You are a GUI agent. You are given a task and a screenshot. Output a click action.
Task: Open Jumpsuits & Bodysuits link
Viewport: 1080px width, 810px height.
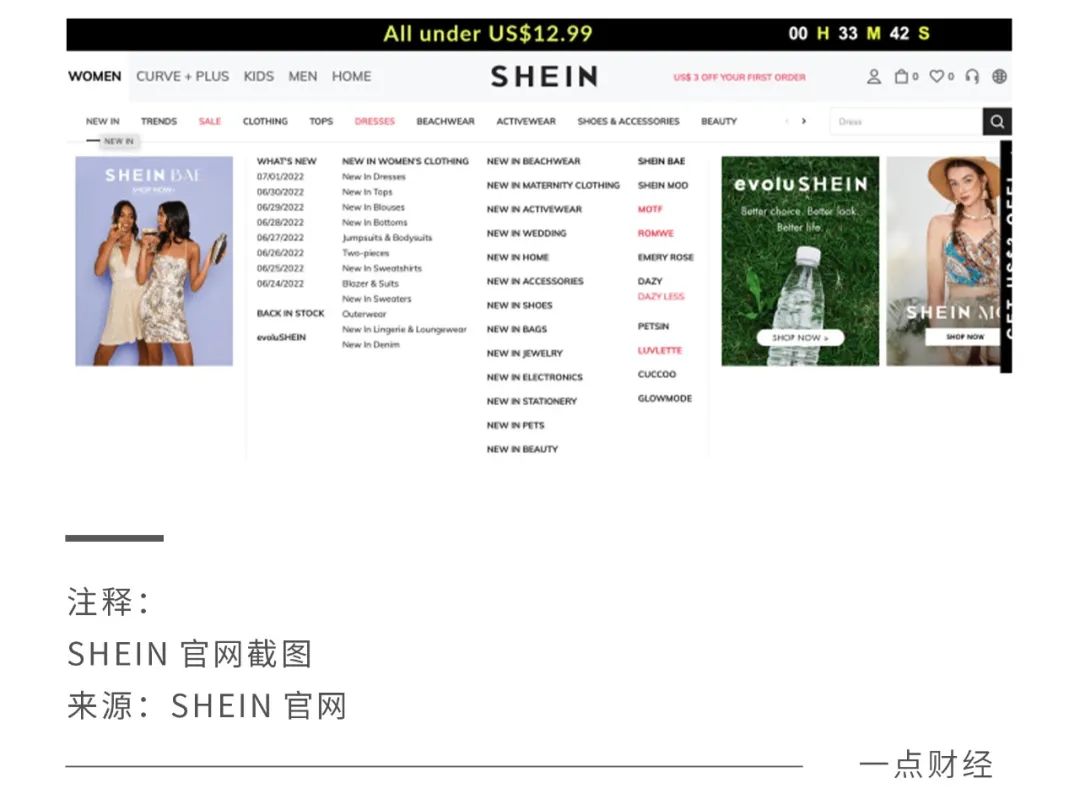(387, 238)
